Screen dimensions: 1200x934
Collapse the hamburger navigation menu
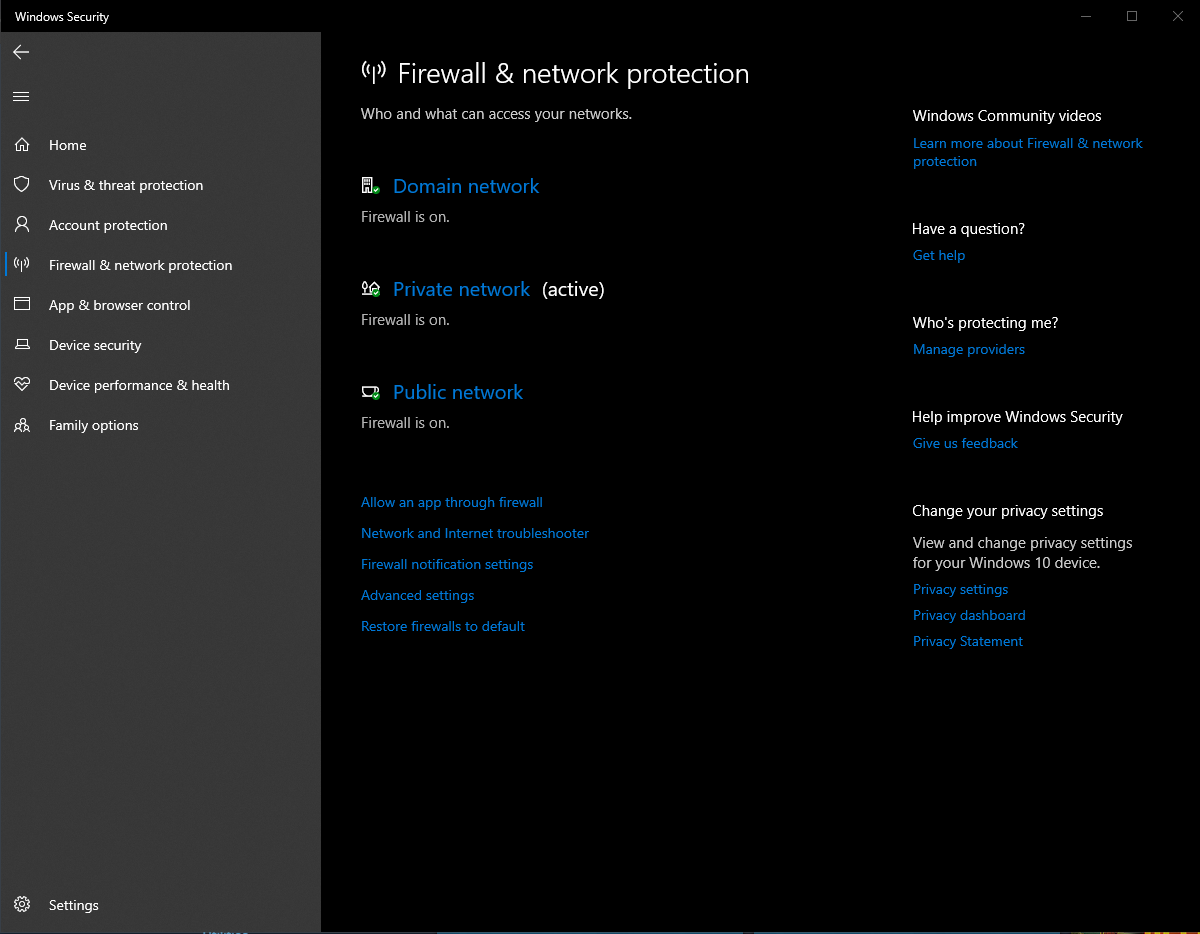tap(21, 97)
